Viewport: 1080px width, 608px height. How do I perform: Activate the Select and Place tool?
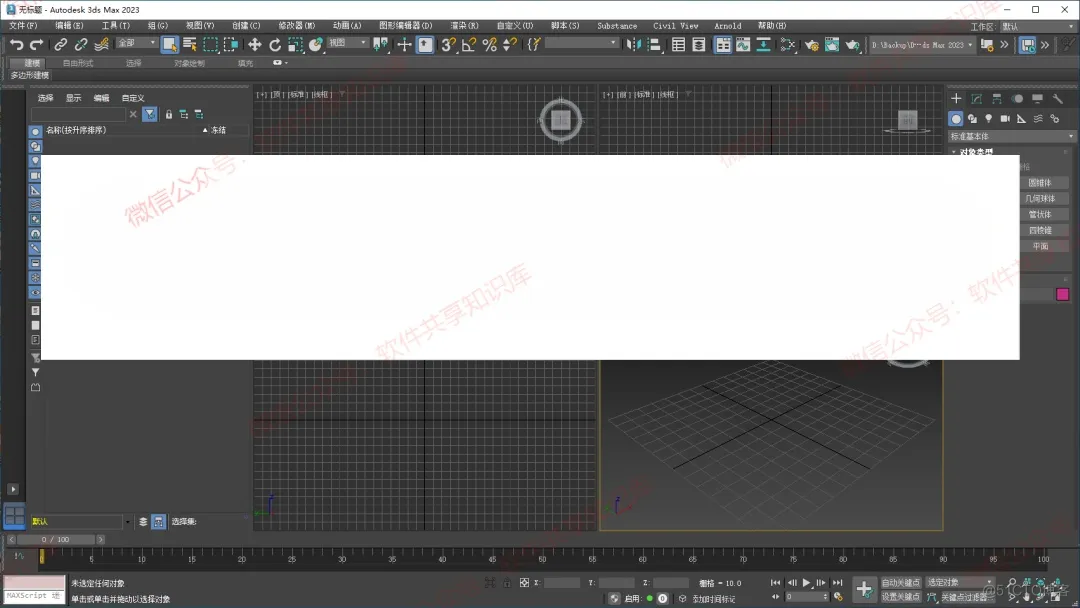tap(315, 45)
